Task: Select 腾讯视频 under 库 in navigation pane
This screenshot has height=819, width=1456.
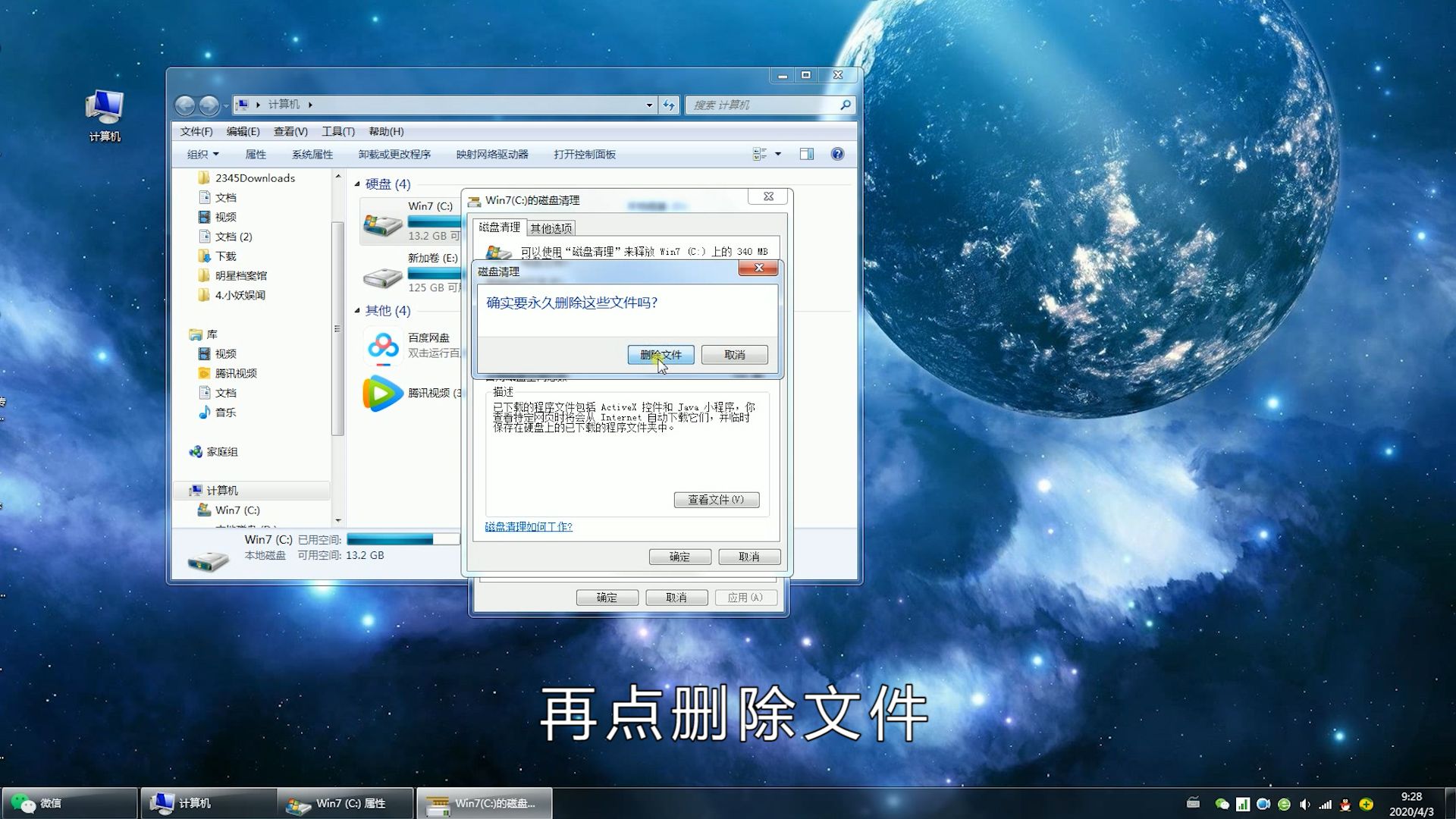Action: pyautogui.click(x=235, y=373)
